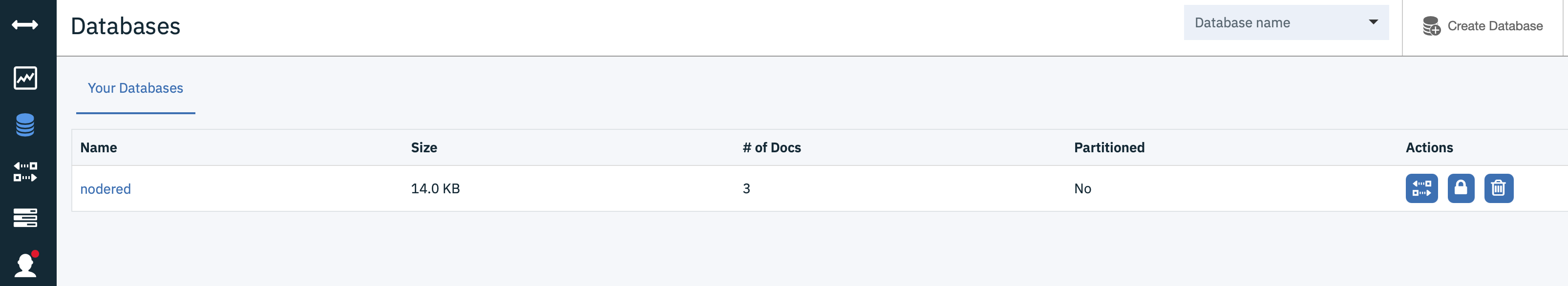Screen dimensions: 1568x286
Task: Click the Create Database button
Action: click(x=1483, y=26)
